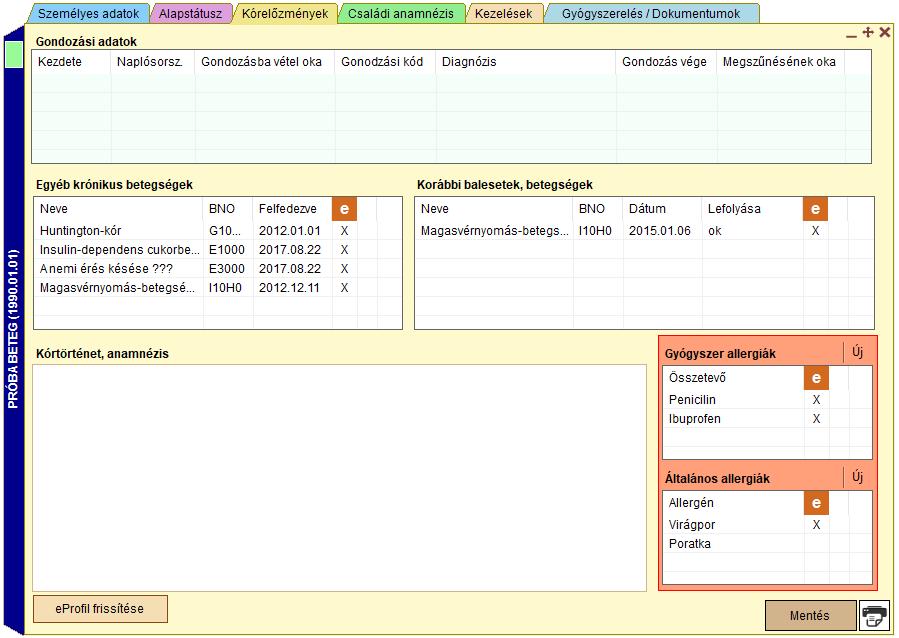899x638 pixels.
Task: Open Gyógyszerelés / Dokumentumok tab
Action: (651, 14)
